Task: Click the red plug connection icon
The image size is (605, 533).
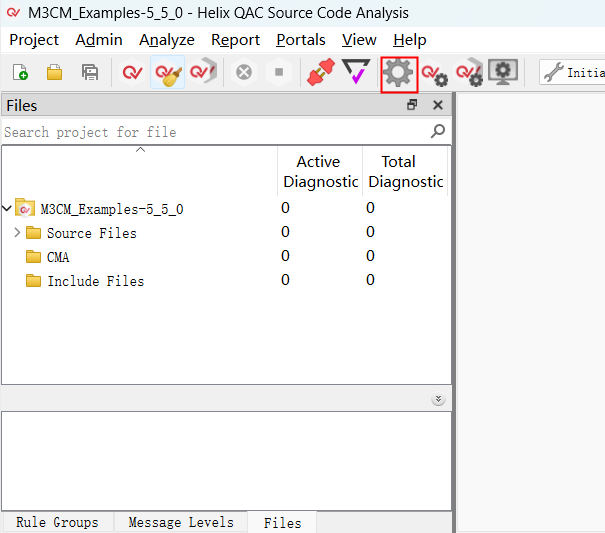Action: (320, 72)
